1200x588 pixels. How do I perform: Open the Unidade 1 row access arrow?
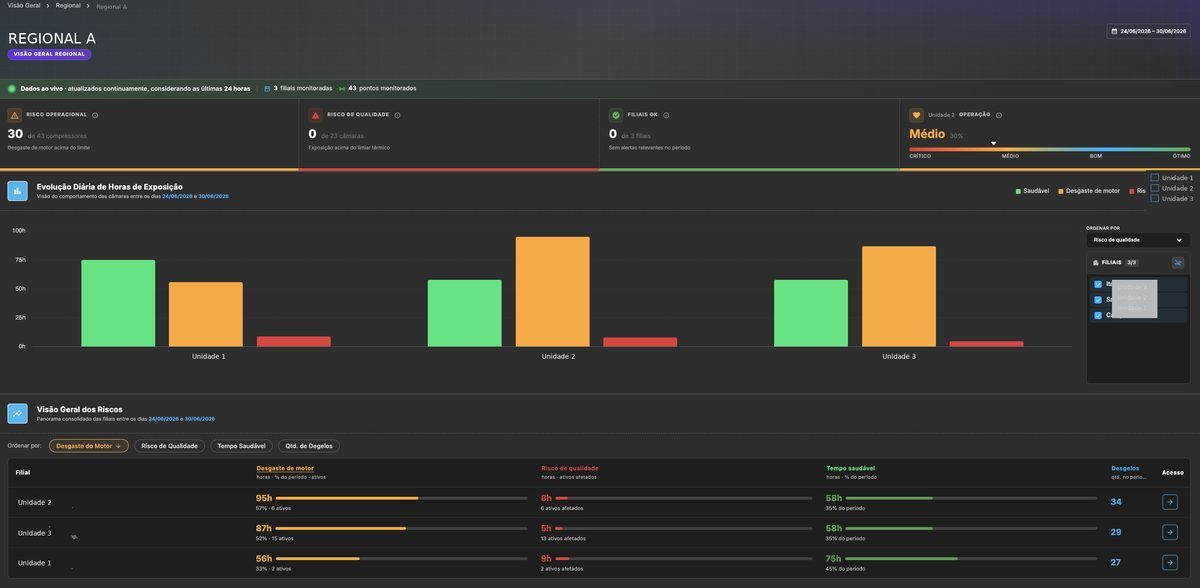point(1170,562)
